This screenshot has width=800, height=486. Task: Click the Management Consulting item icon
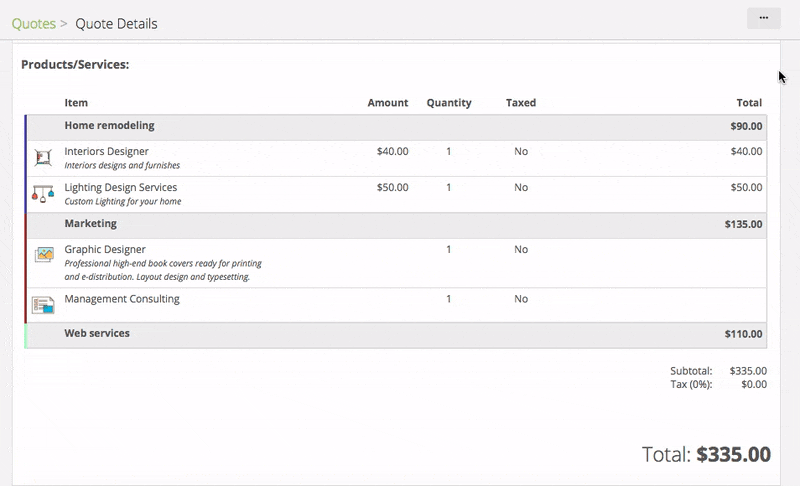pyautogui.click(x=43, y=304)
